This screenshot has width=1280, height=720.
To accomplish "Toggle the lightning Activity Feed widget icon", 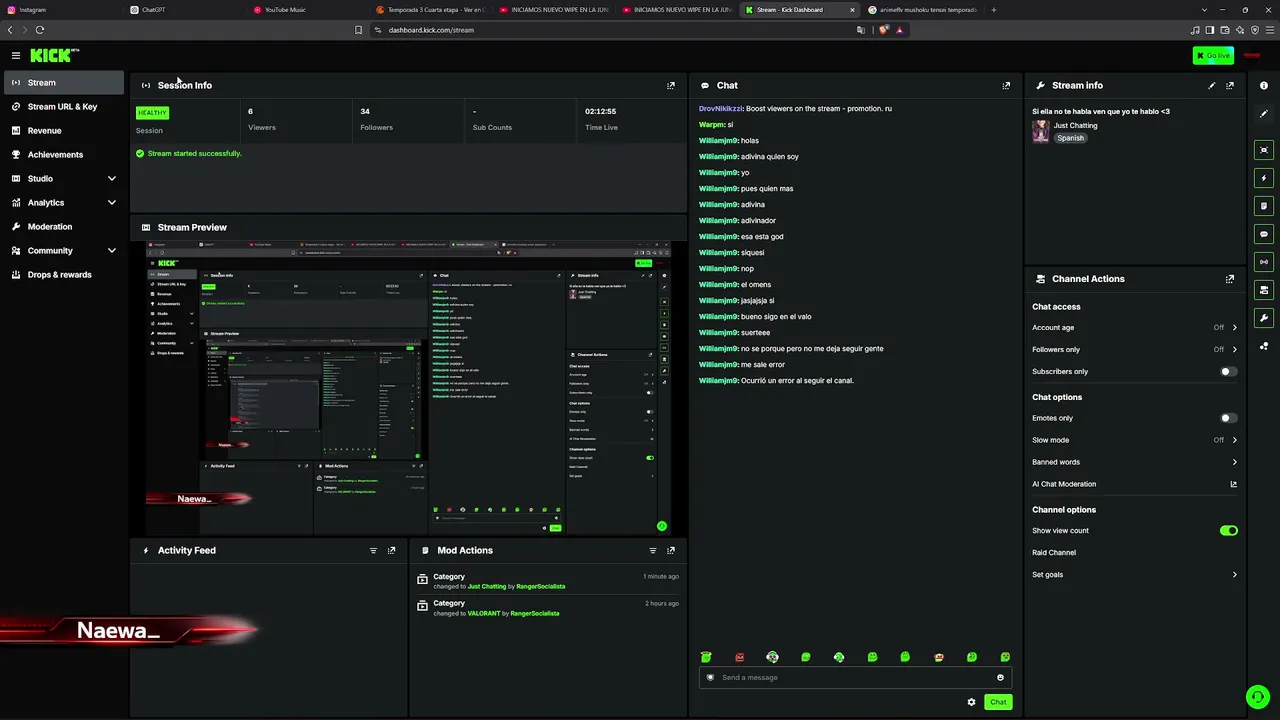I will point(1264,178).
